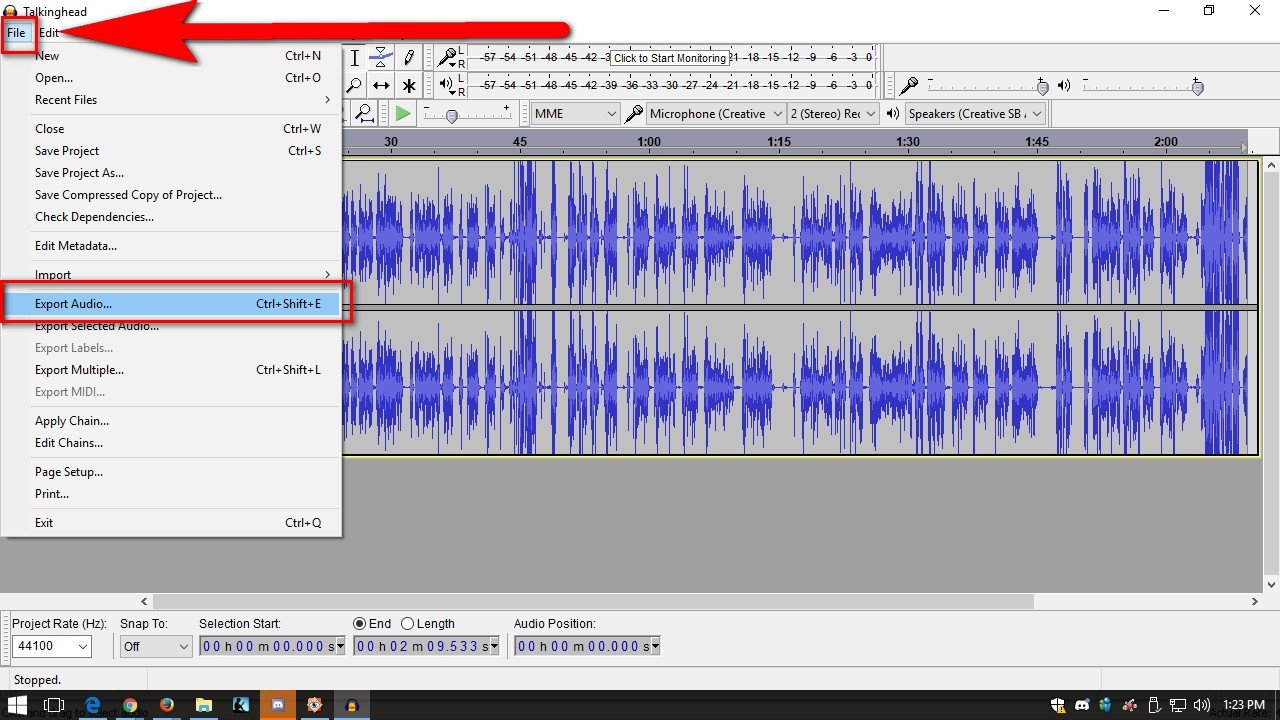
Task: Select the Multi-Tool asterisk mode
Action: tap(408, 86)
